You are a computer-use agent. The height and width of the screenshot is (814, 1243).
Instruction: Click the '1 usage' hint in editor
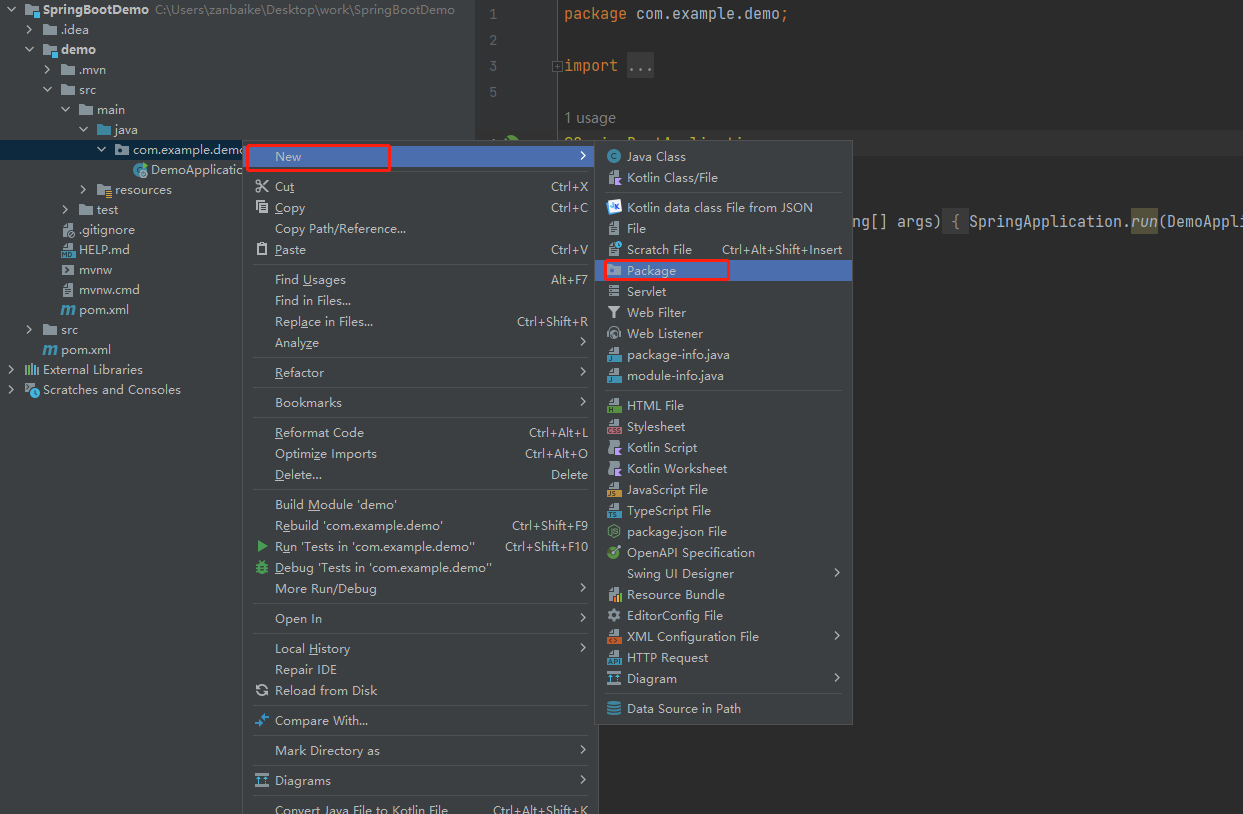(590, 118)
